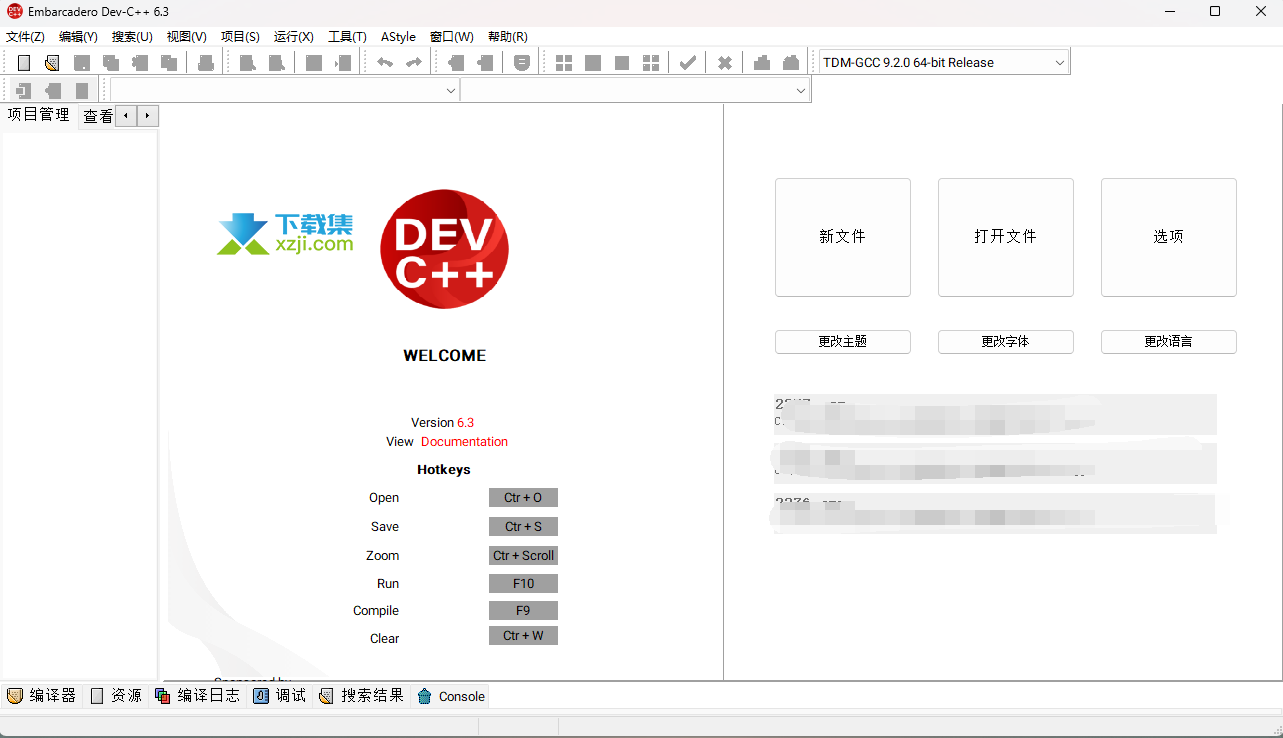Screen dimensions: 1283x738
Task: Click the checkmark toolbar icon
Action: coord(688,63)
